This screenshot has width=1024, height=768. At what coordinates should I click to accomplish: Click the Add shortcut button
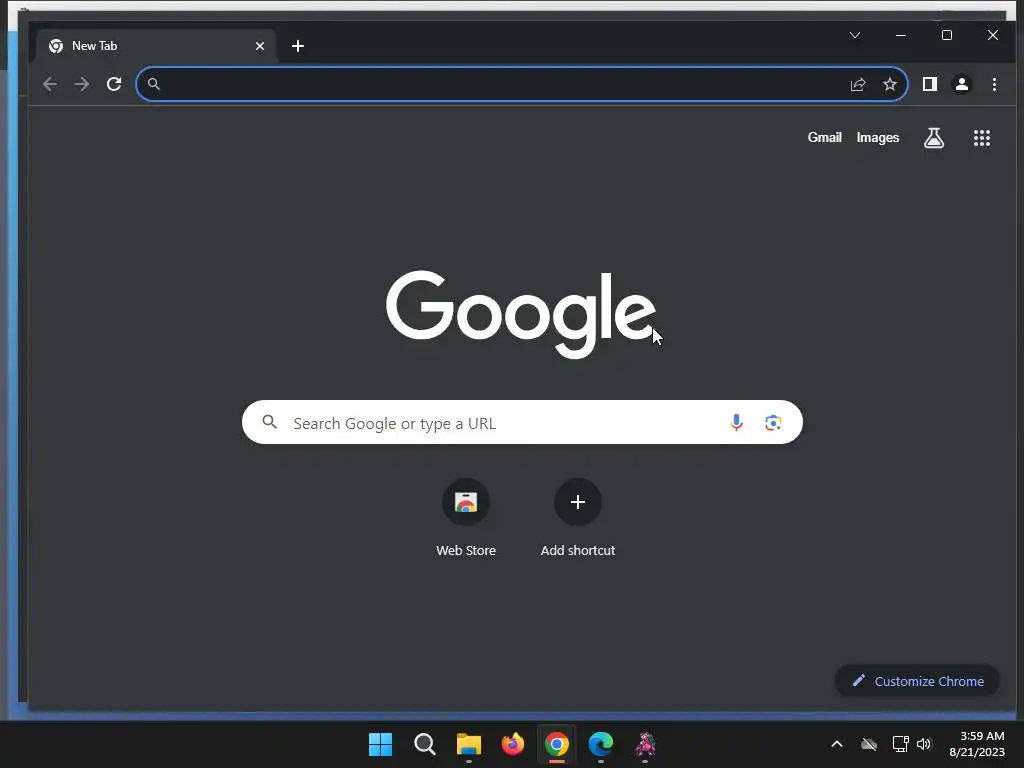(577, 518)
